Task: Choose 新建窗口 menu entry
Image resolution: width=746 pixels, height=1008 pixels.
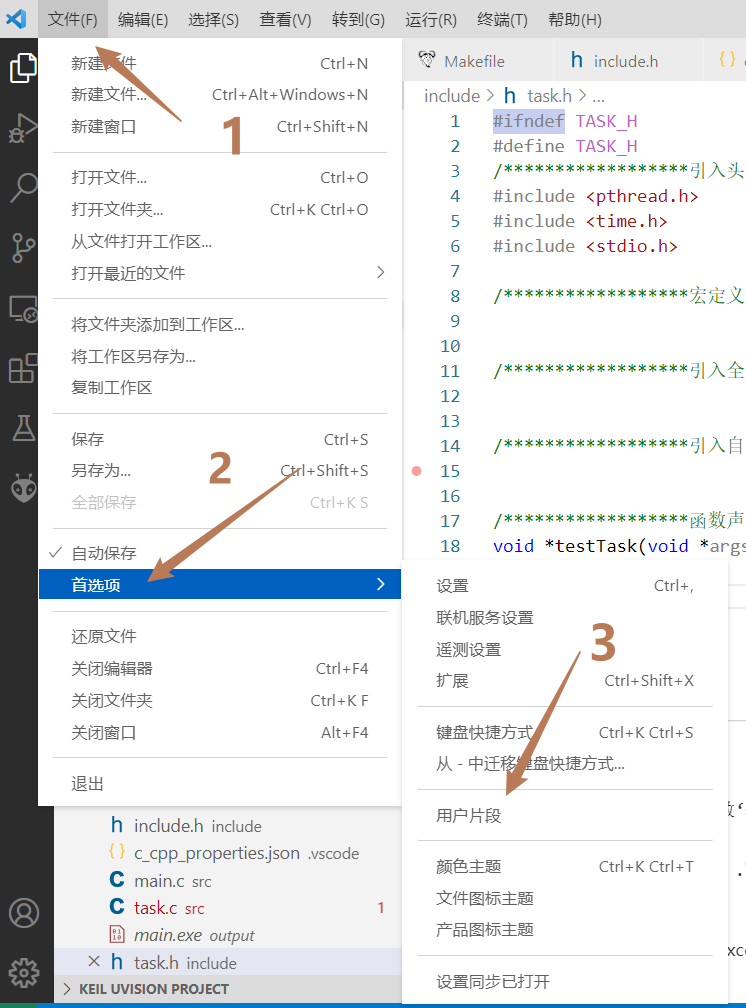Action: [x=219, y=127]
